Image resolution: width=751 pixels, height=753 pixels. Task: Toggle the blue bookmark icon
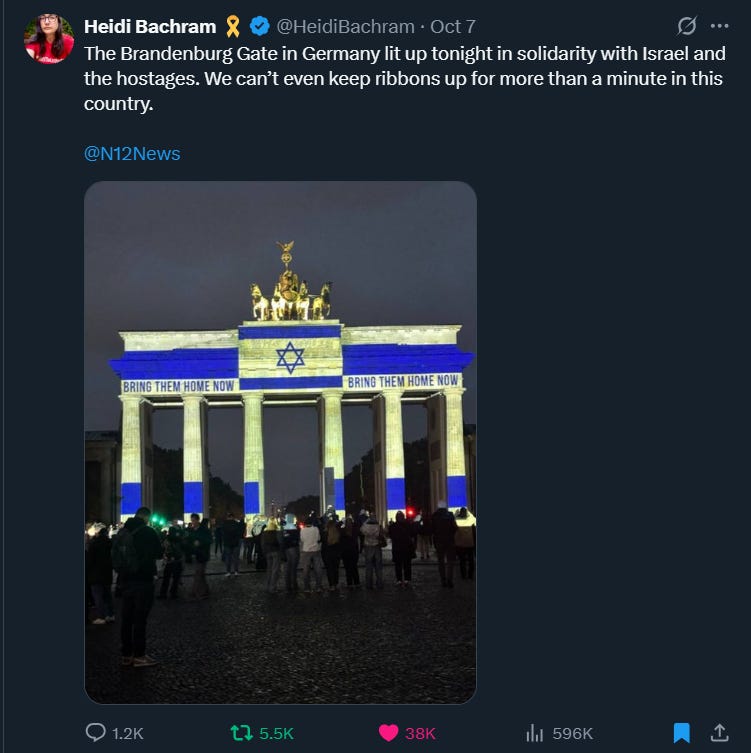(681, 733)
